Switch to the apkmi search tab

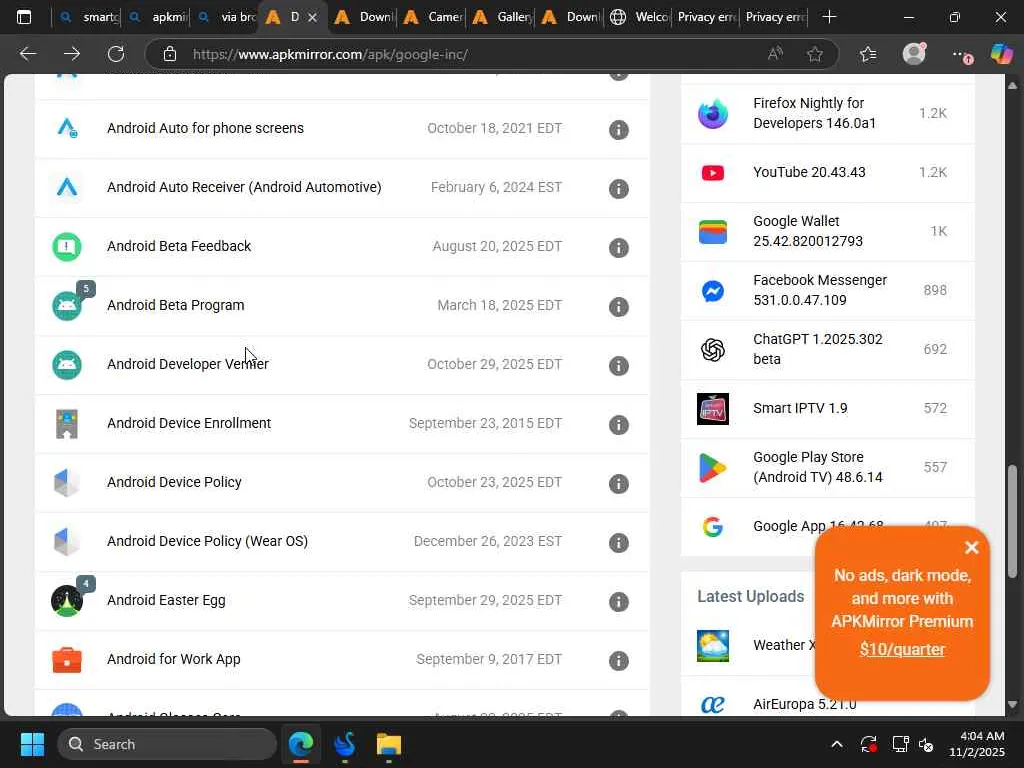tap(157, 17)
